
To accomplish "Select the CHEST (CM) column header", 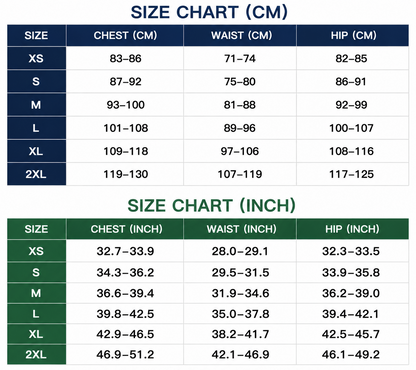I will pyautogui.click(x=125, y=35).
